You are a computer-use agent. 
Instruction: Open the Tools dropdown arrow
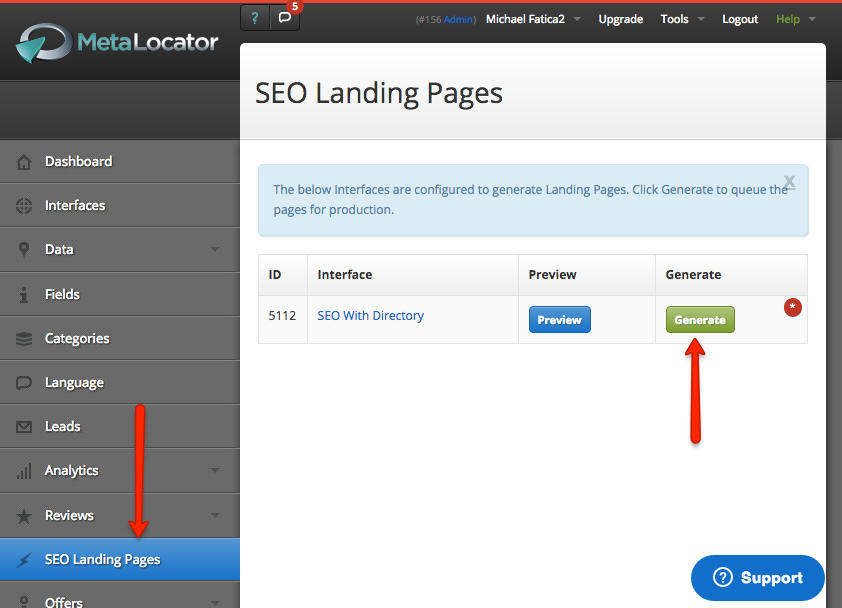tap(701, 19)
